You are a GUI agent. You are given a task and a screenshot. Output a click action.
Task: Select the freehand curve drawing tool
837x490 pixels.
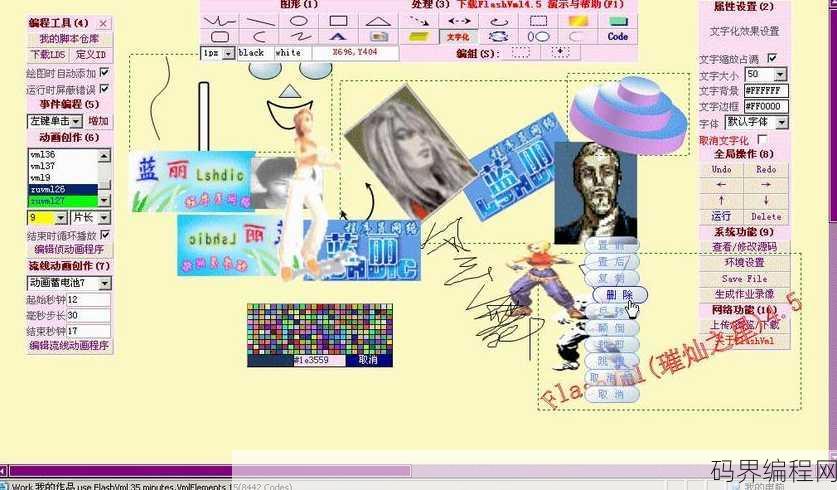(220, 21)
